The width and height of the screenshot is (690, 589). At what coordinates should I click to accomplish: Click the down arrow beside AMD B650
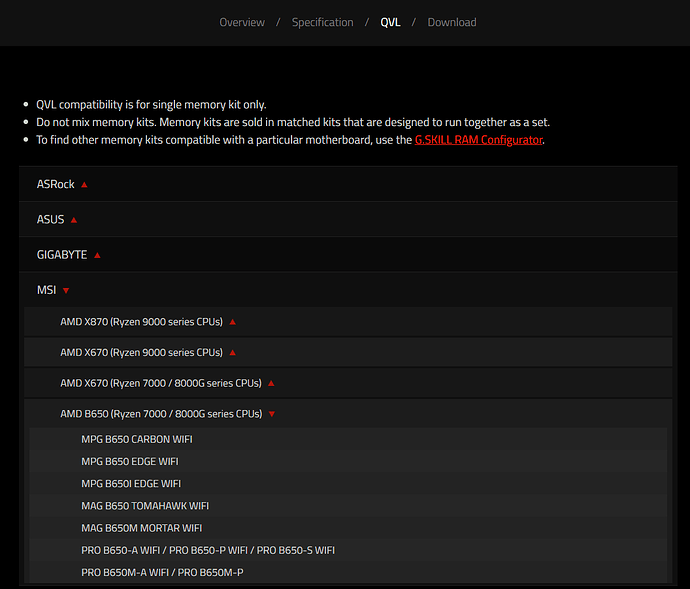[x=272, y=414]
